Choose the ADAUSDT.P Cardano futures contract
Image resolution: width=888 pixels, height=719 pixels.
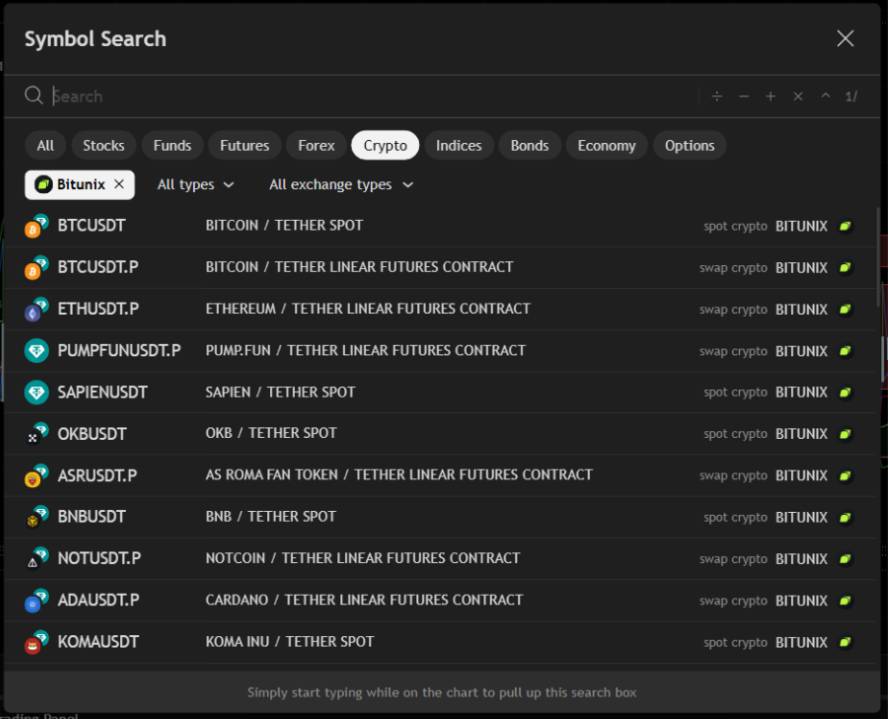[x=98, y=600]
